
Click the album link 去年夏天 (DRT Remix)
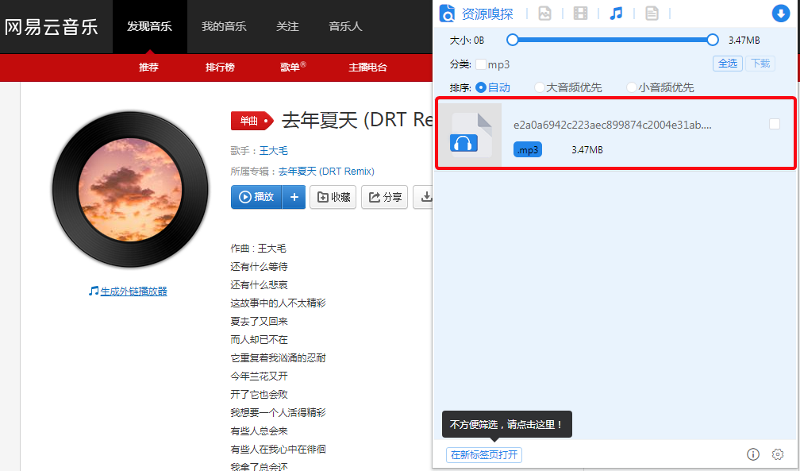[327, 171]
